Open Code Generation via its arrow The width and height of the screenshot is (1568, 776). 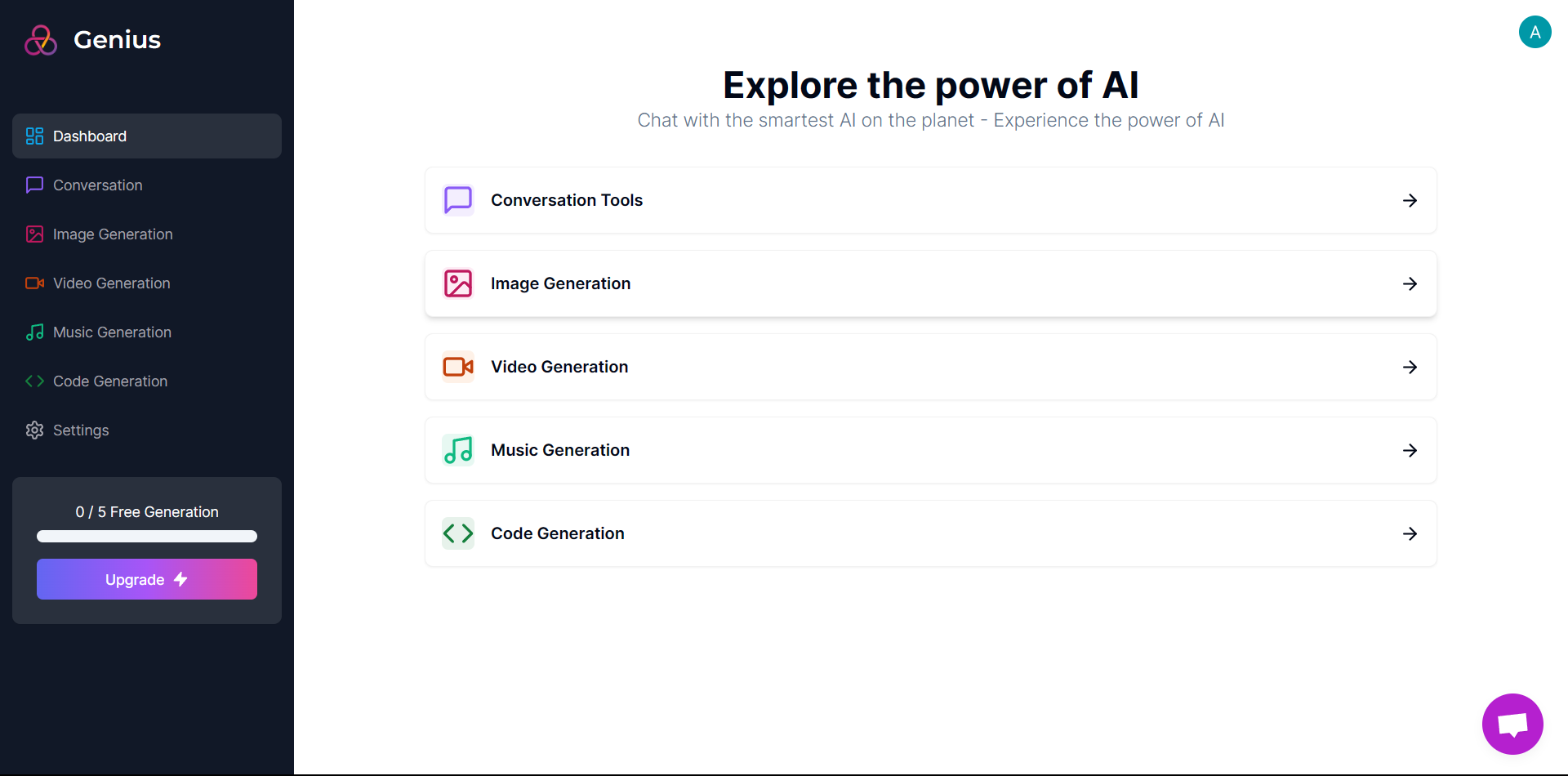point(1410,533)
